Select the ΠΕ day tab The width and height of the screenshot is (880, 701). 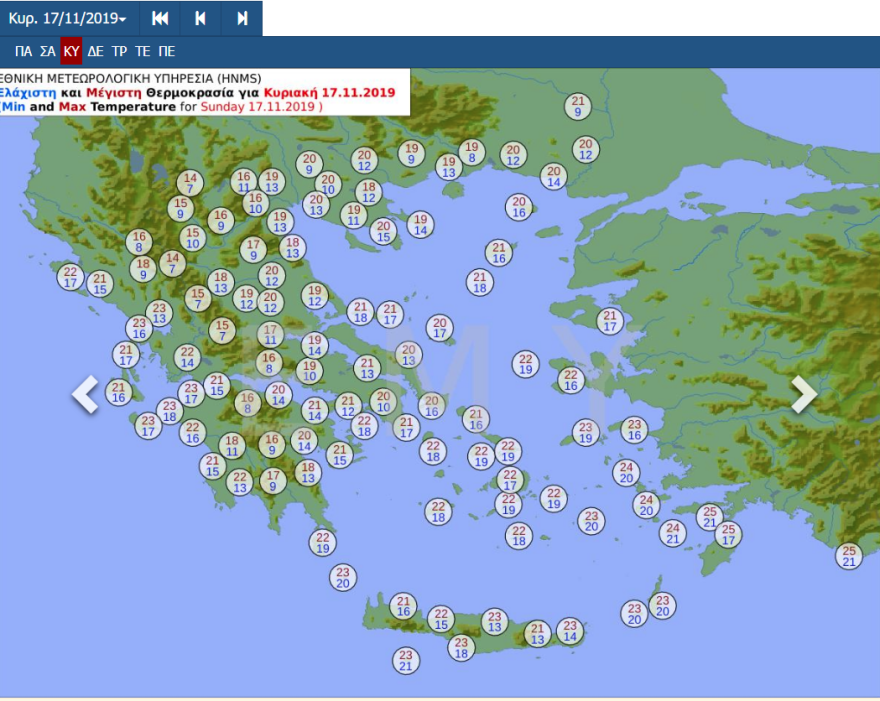coord(167,52)
